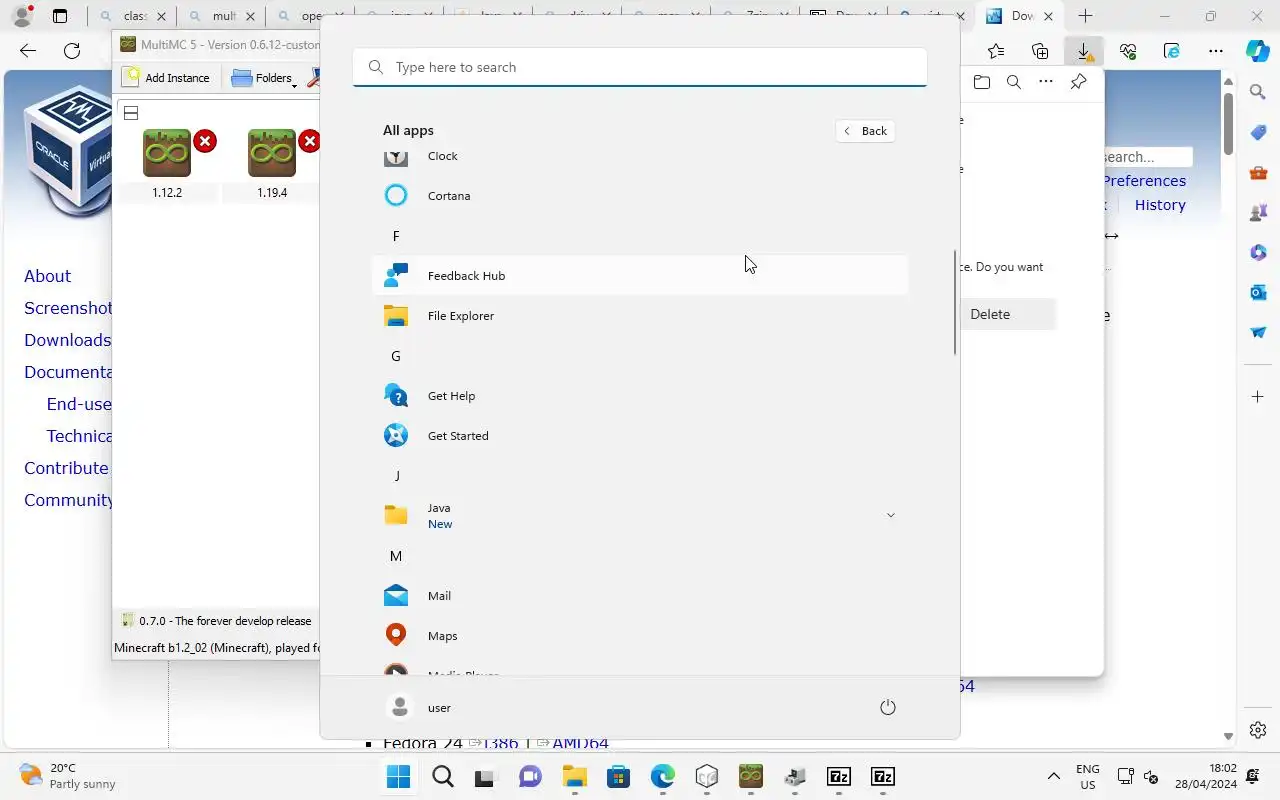Switch to Microsoft Edge on the taskbar
This screenshot has width=1280, height=800.
click(x=662, y=777)
